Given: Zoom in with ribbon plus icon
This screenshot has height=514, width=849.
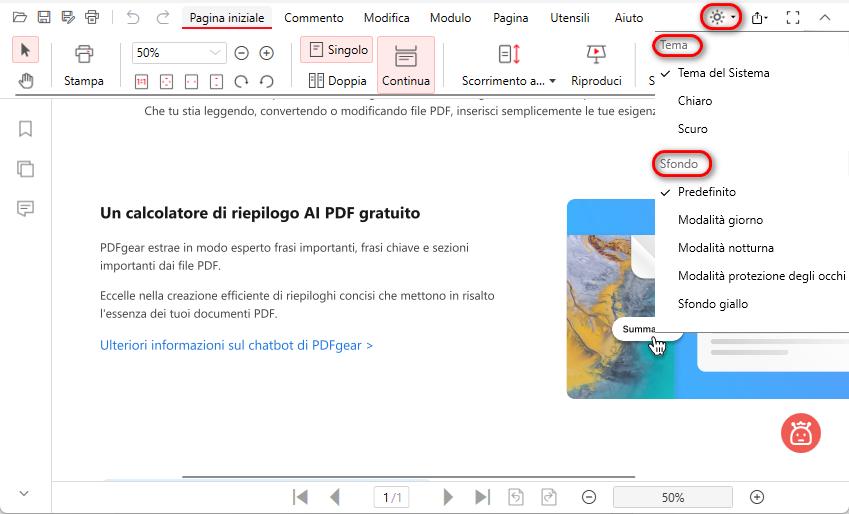Looking at the screenshot, I should click(x=266, y=53).
